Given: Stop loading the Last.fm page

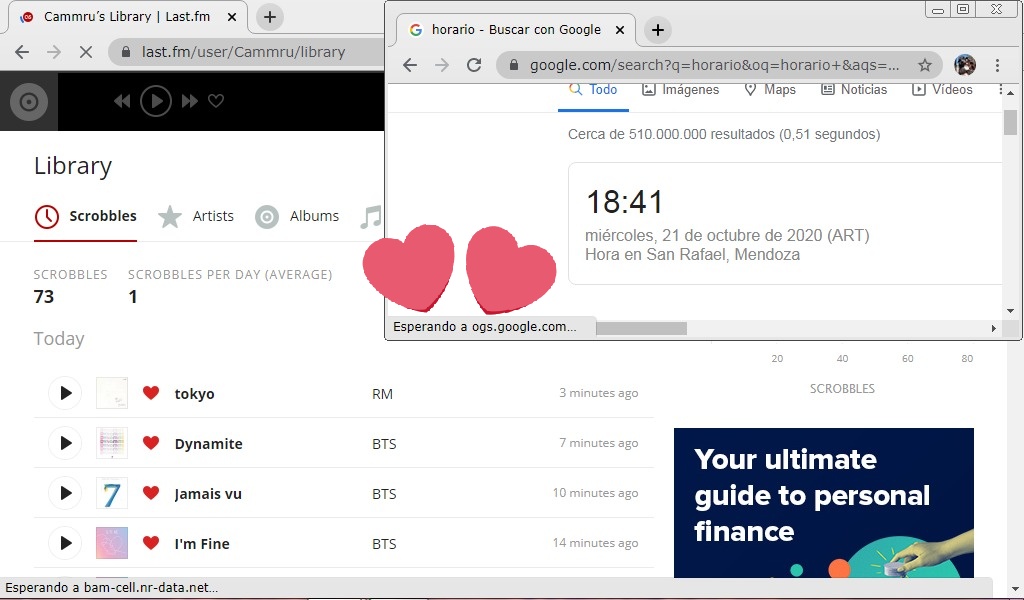Looking at the screenshot, I should [x=86, y=52].
